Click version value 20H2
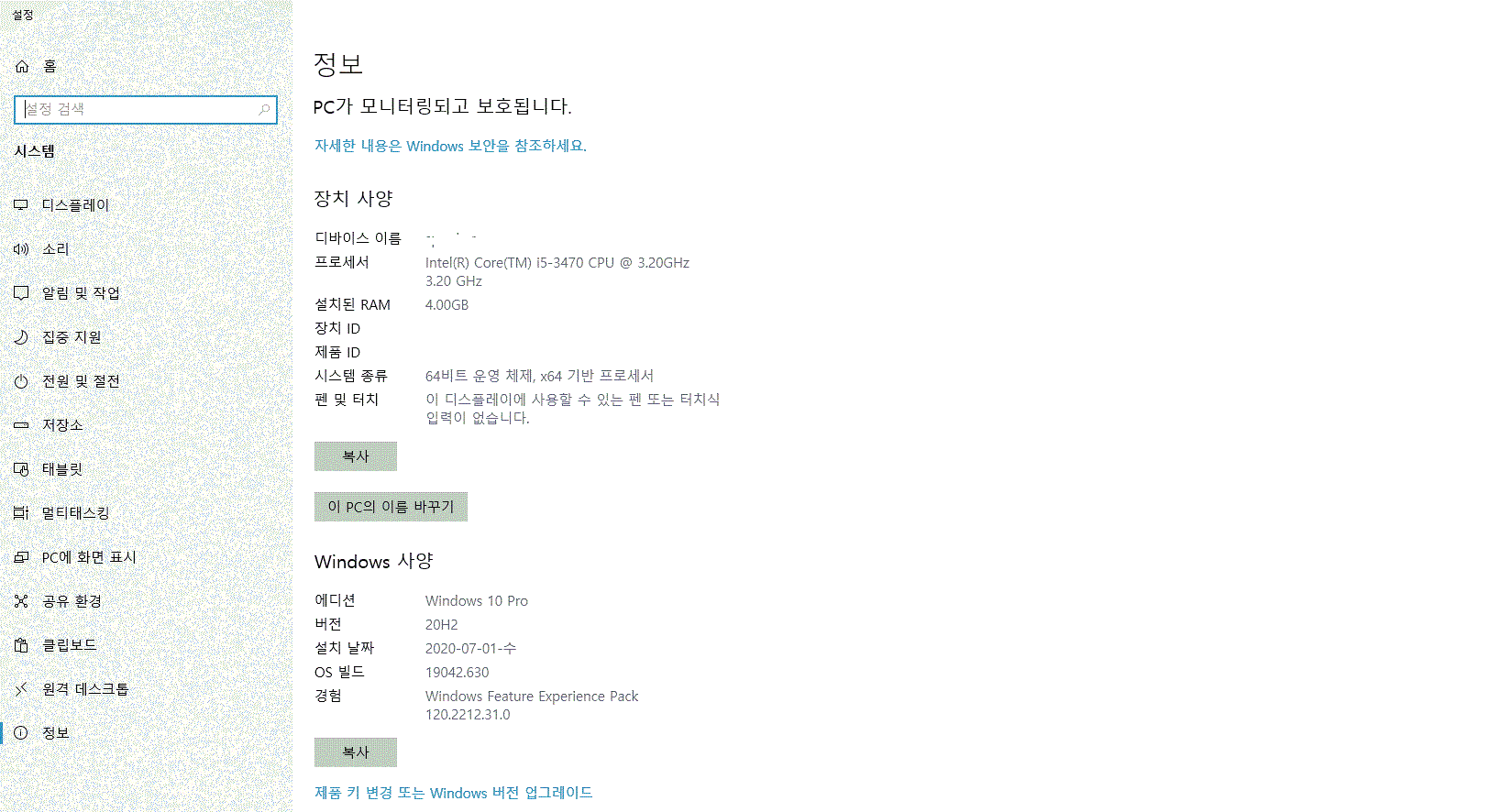The image size is (1511, 812). [442, 625]
